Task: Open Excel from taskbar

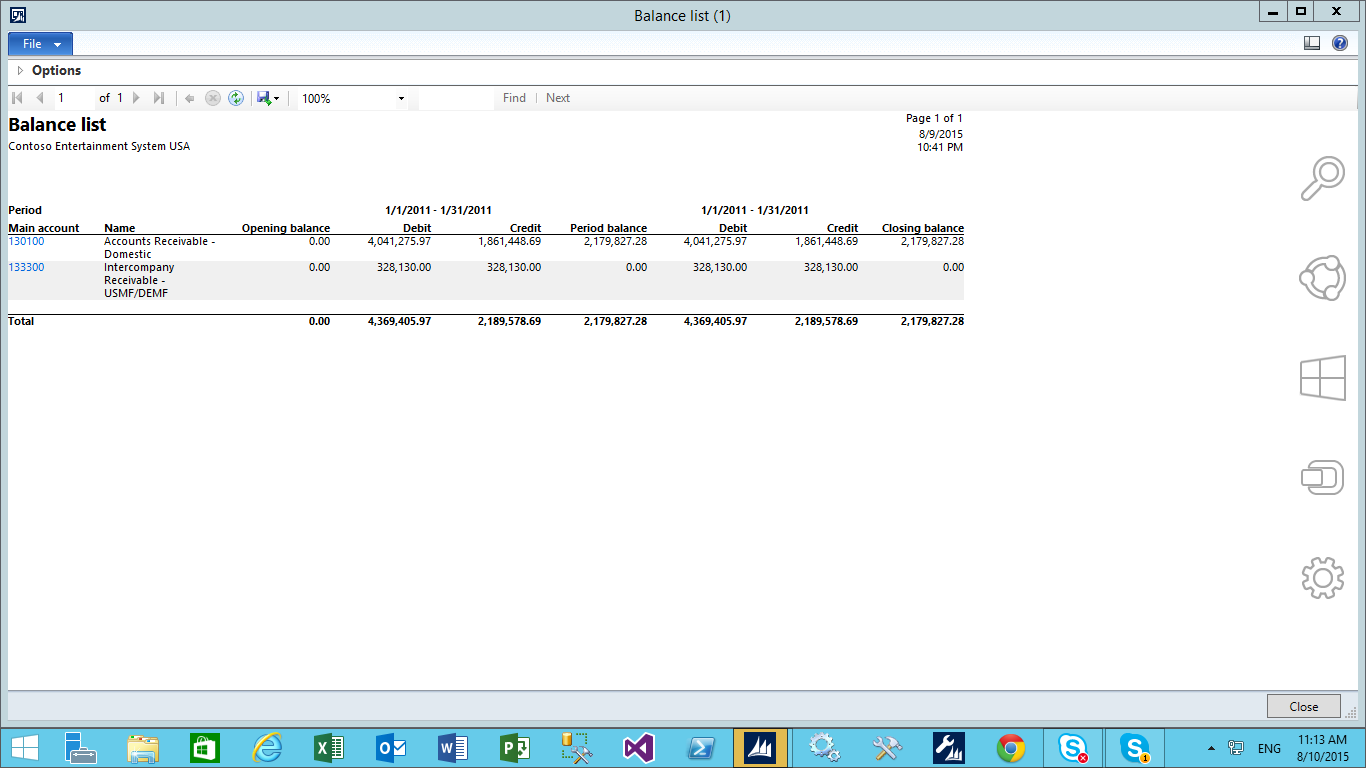Action: click(329, 747)
